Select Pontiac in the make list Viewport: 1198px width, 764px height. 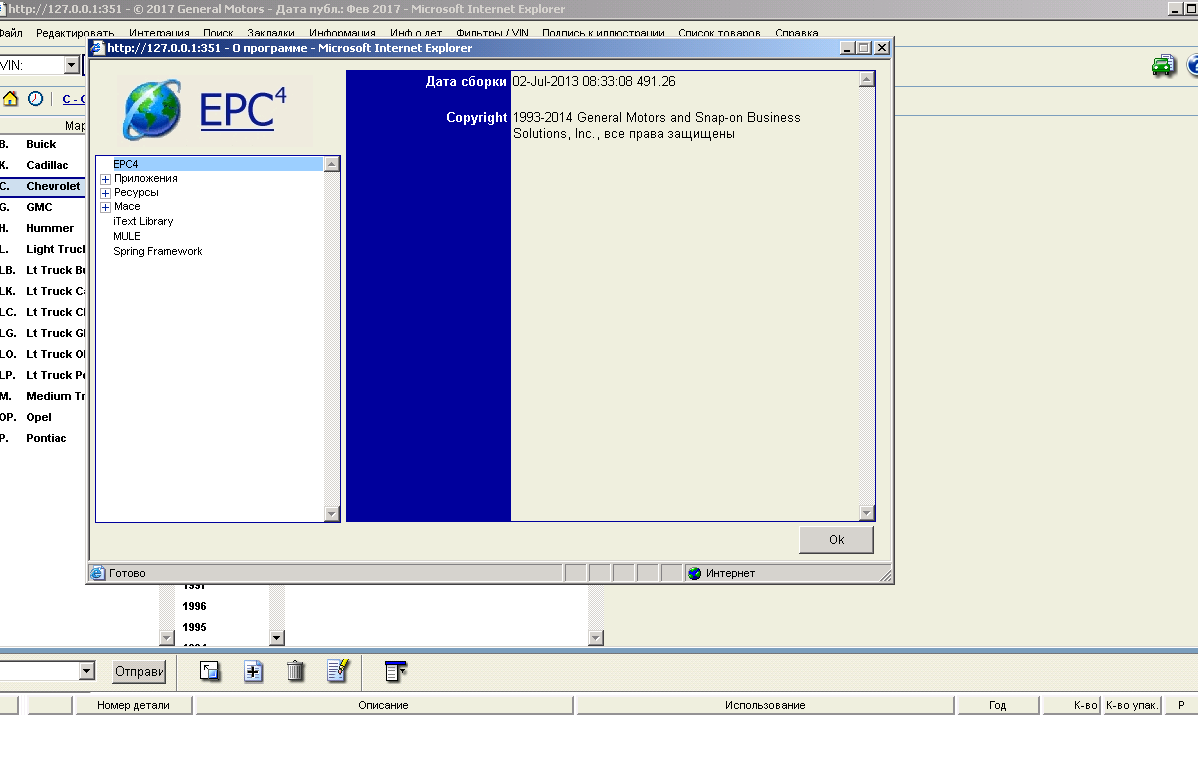click(x=46, y=439)
